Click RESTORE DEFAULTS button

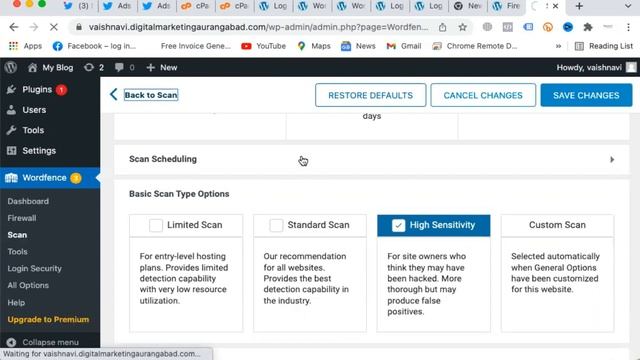click(370, 95)
